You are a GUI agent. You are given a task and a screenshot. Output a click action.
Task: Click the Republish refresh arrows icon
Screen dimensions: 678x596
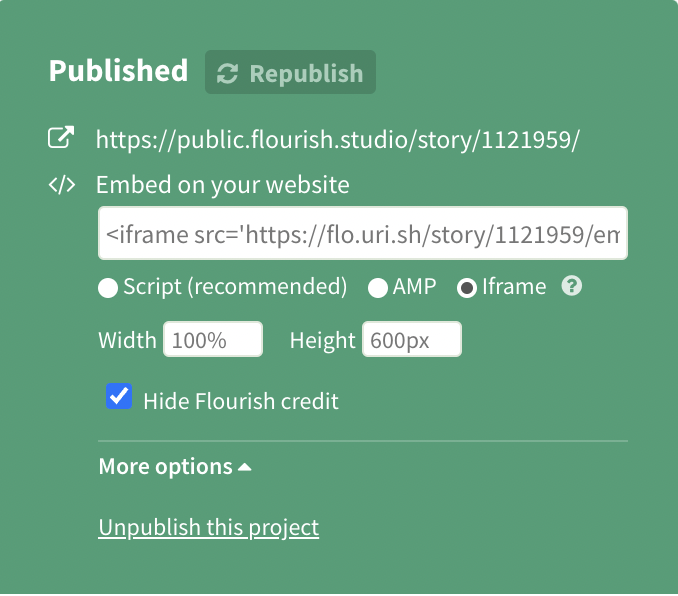227,73
